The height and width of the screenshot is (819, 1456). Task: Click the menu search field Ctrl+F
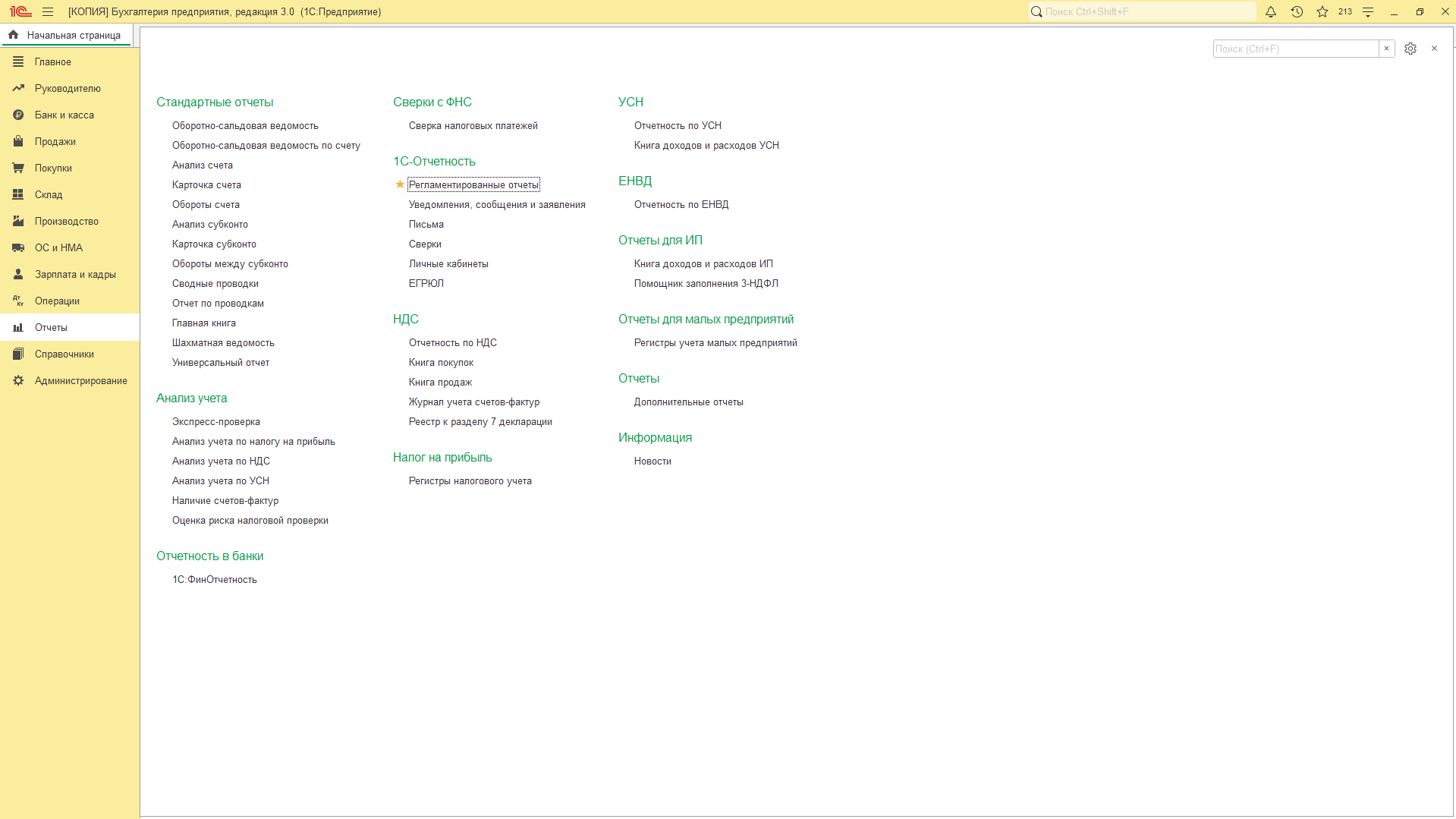(1296, 49)
